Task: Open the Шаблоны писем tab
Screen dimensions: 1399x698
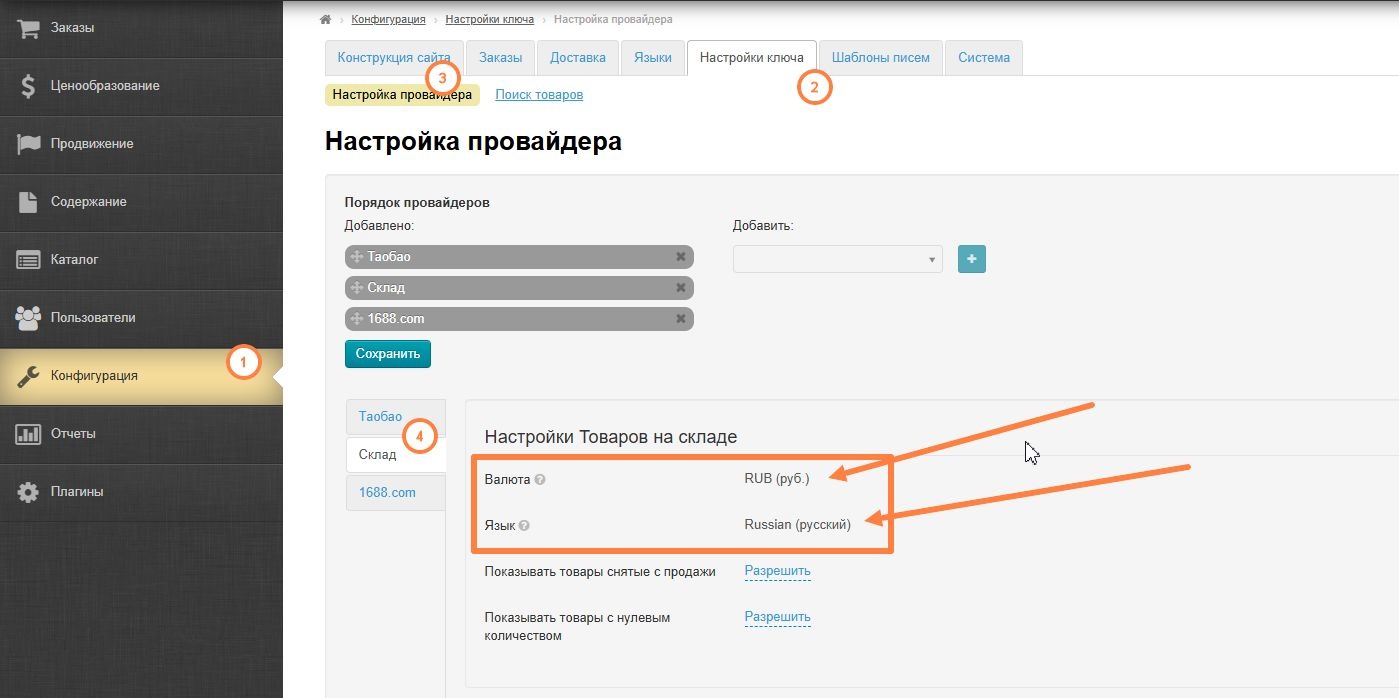Action: pyautogui.click(x=880, y=58)
